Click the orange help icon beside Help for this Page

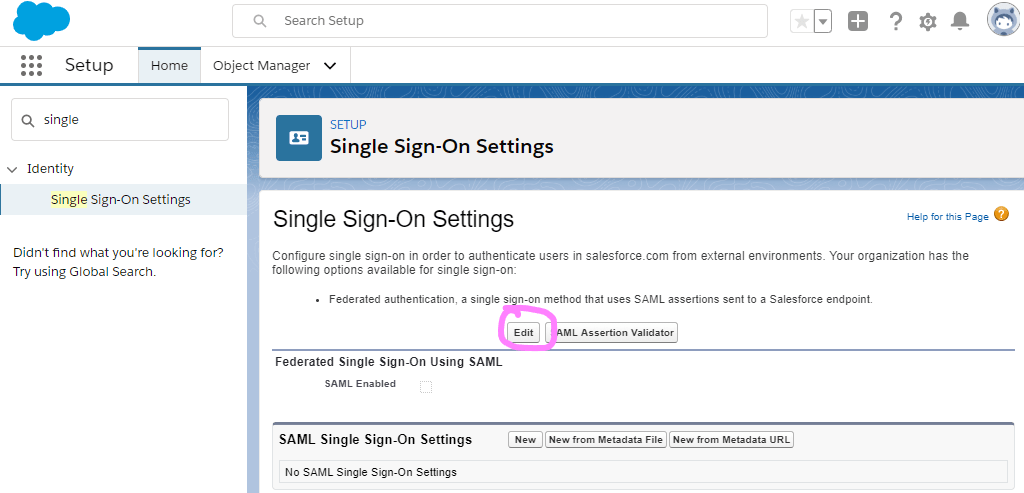point(1001,215)
